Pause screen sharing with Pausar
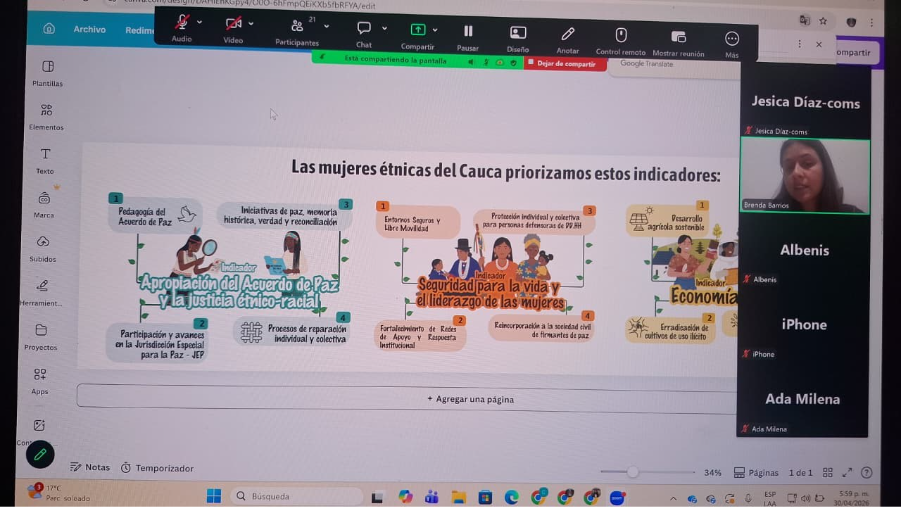901x507 pixels. 468,37
